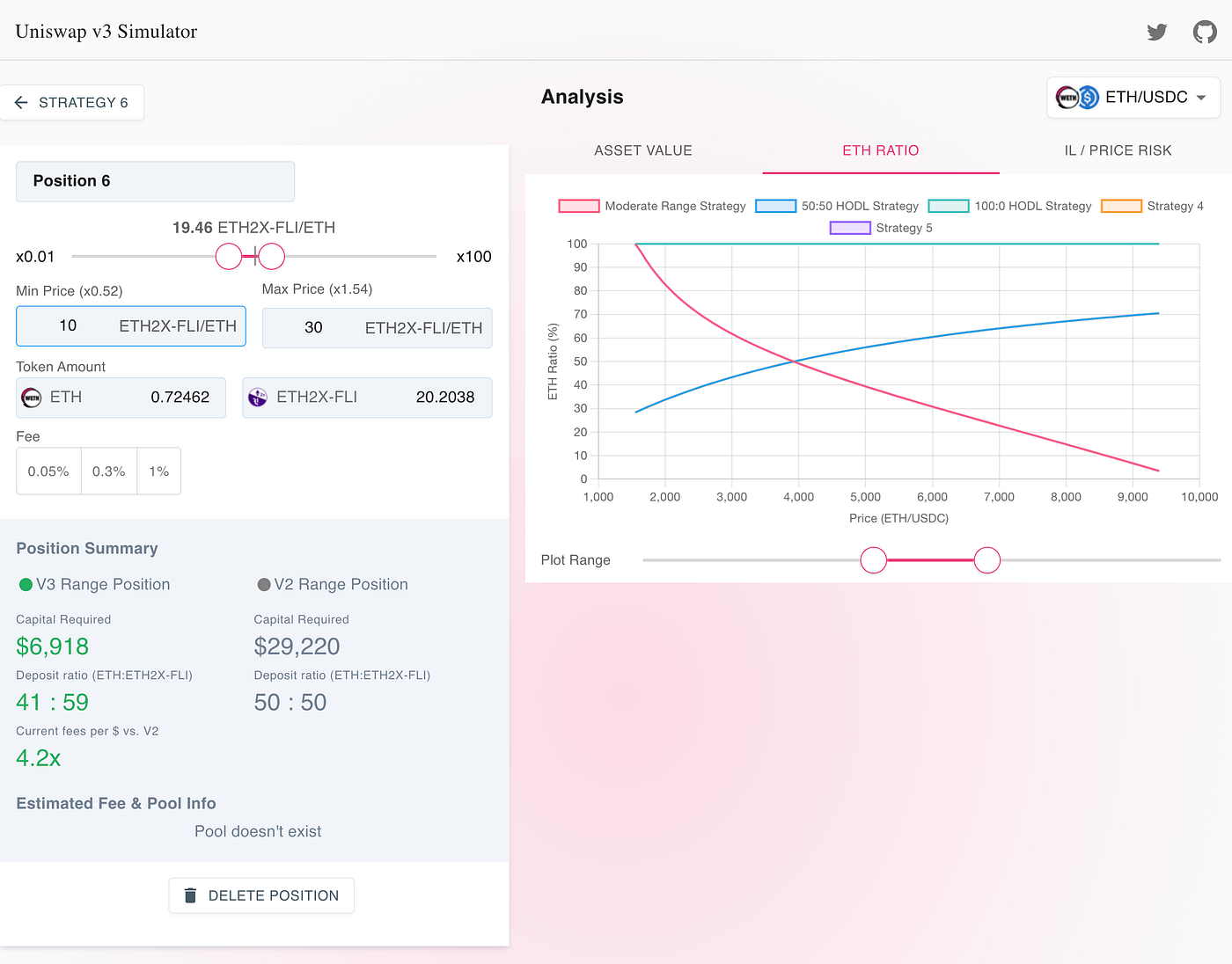This screenshot has width=1232, height=964.
Task: Switch to the Asset Value tab
Action: (x=643, y=150)
